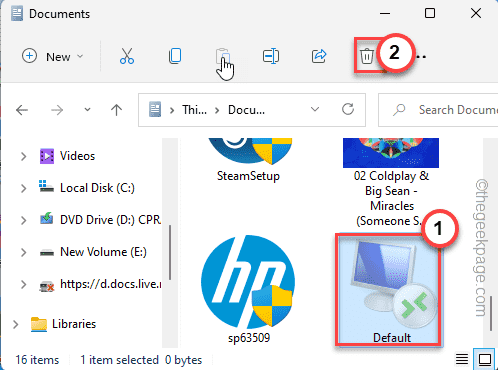Select the sp63509 HP installer file

(248, 289)
